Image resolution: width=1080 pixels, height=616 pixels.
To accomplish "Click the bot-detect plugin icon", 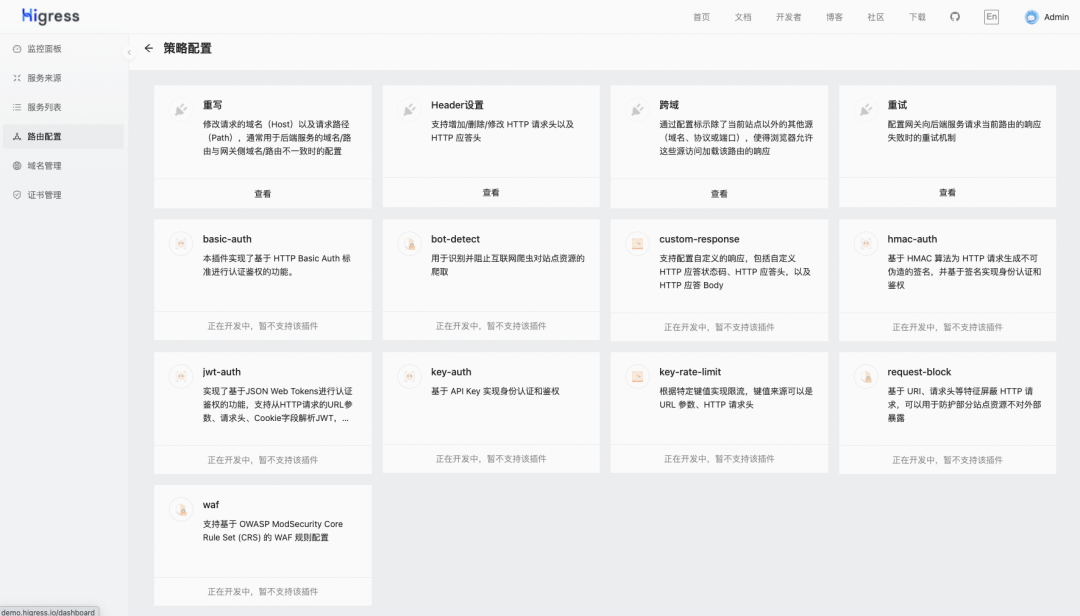I will (x=409, y=244).
